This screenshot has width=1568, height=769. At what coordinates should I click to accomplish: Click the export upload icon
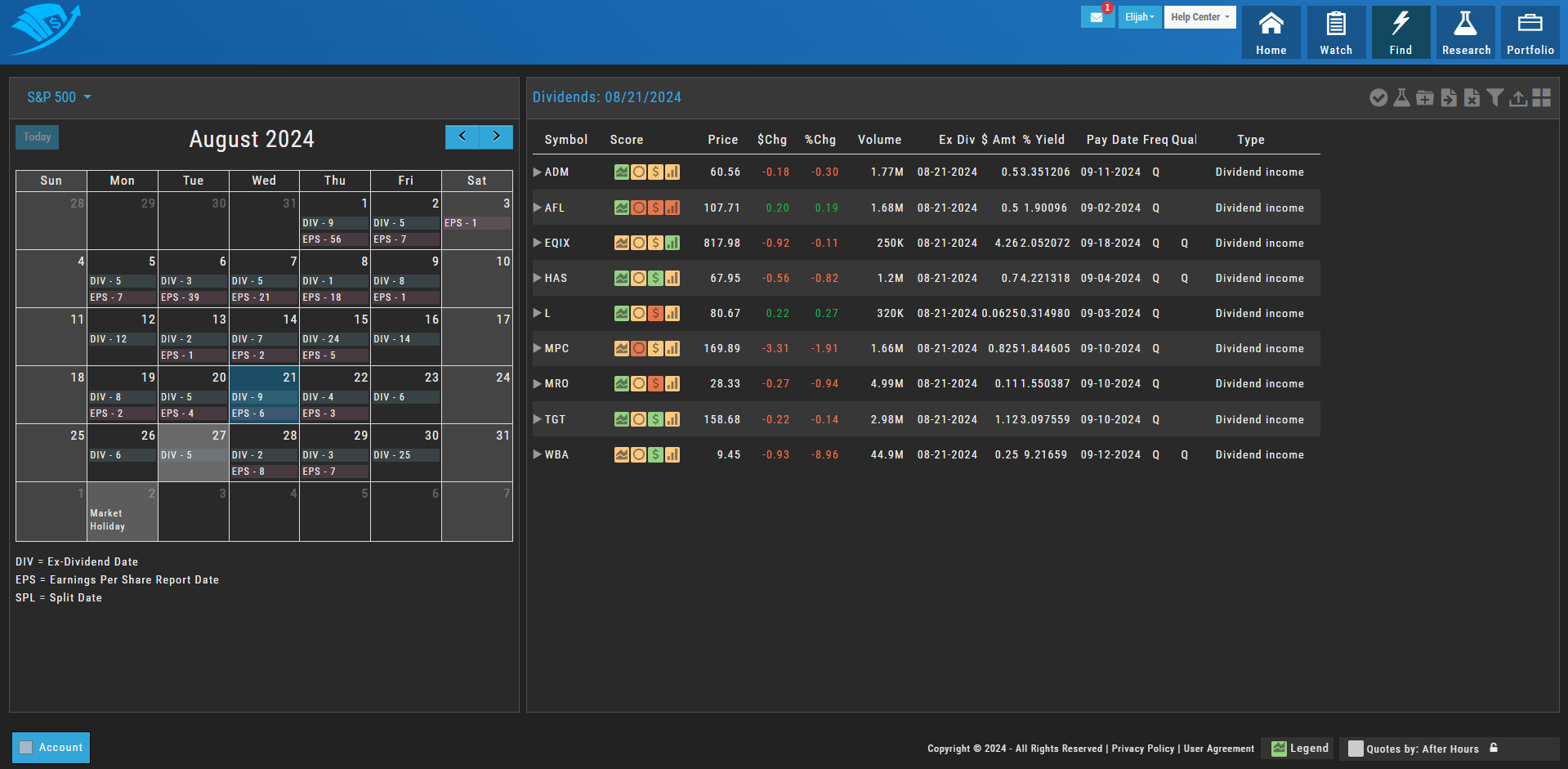1518,98
